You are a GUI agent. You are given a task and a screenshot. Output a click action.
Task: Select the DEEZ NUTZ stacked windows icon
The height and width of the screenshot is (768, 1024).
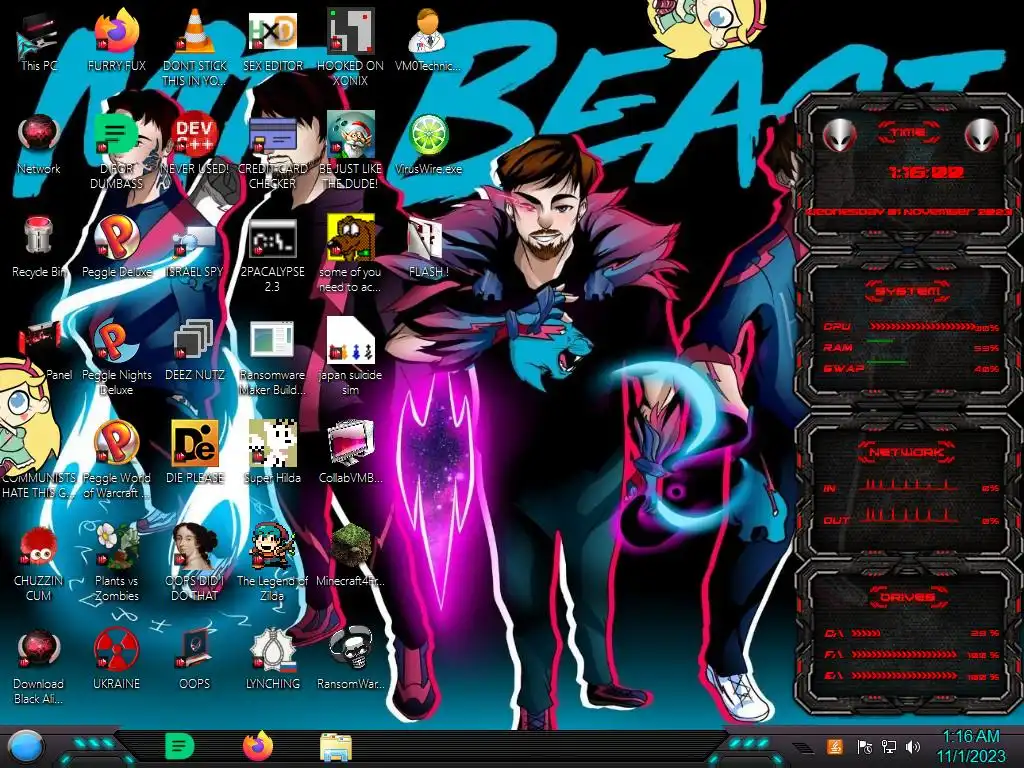195,350
